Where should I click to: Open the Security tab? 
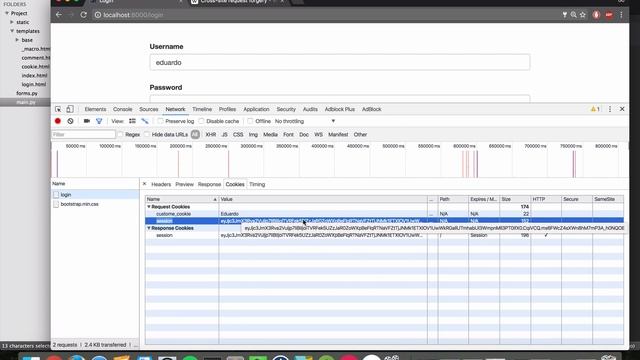point(286,109)
